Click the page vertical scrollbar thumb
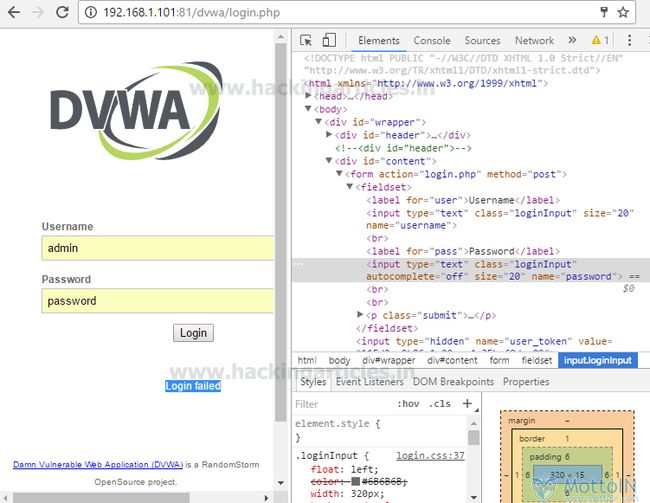 281,232
